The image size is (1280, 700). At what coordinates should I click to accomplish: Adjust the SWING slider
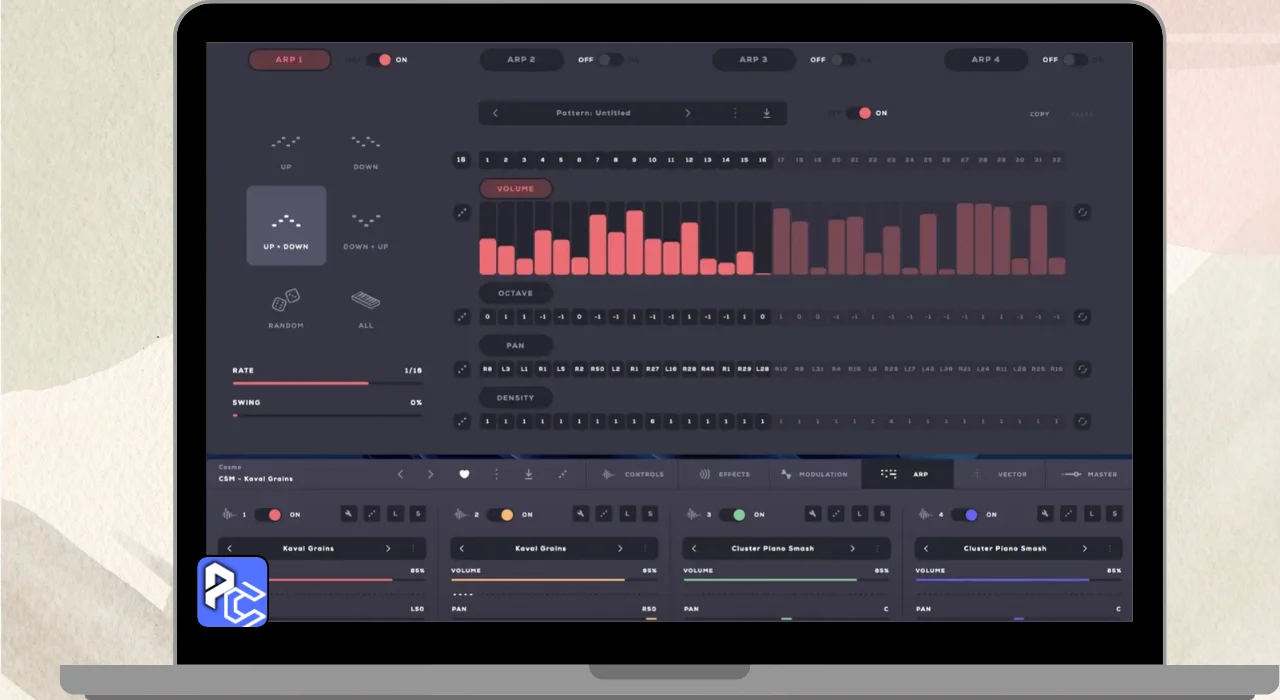pyautogui.click(x=327, y=415)
